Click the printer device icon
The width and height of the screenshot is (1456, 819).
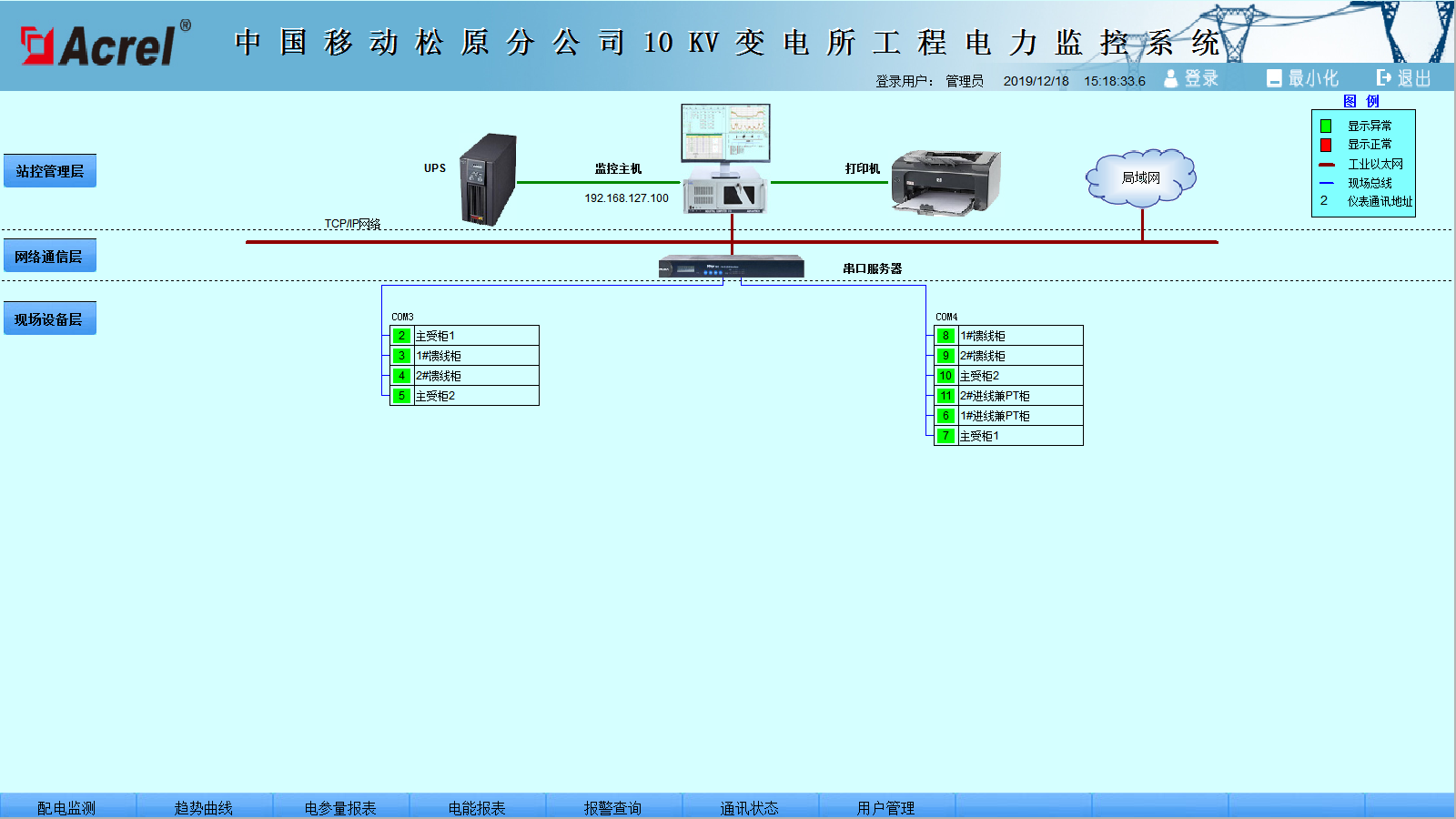(945, 182)
